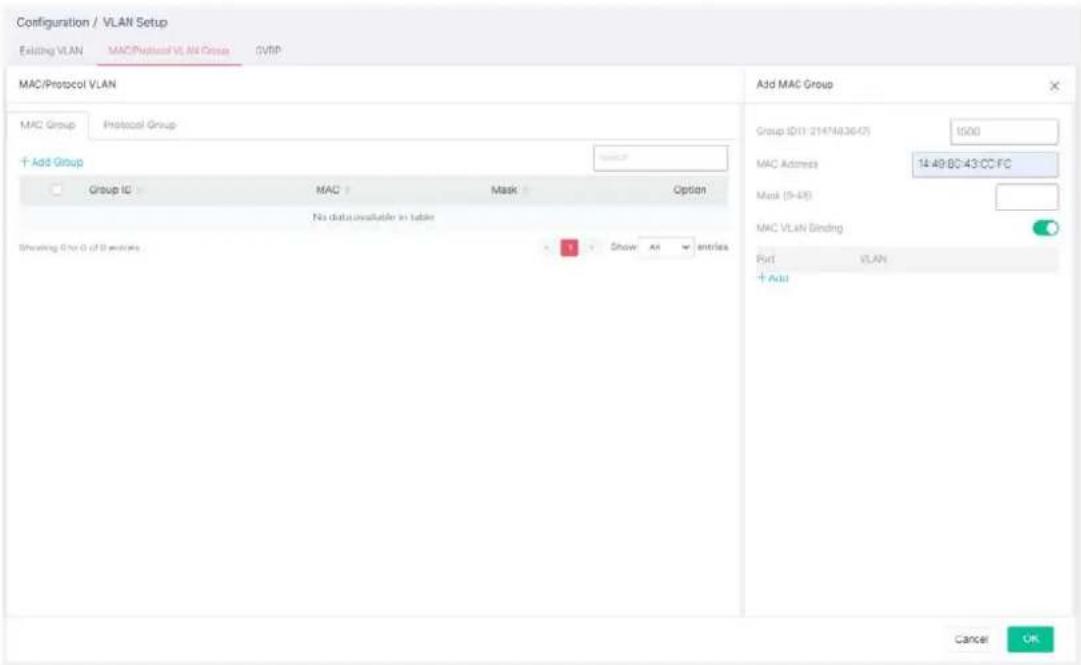Screen dimensions: 1081x665
Task: Click the Mask input field
Action: (x=1027, y=196)
